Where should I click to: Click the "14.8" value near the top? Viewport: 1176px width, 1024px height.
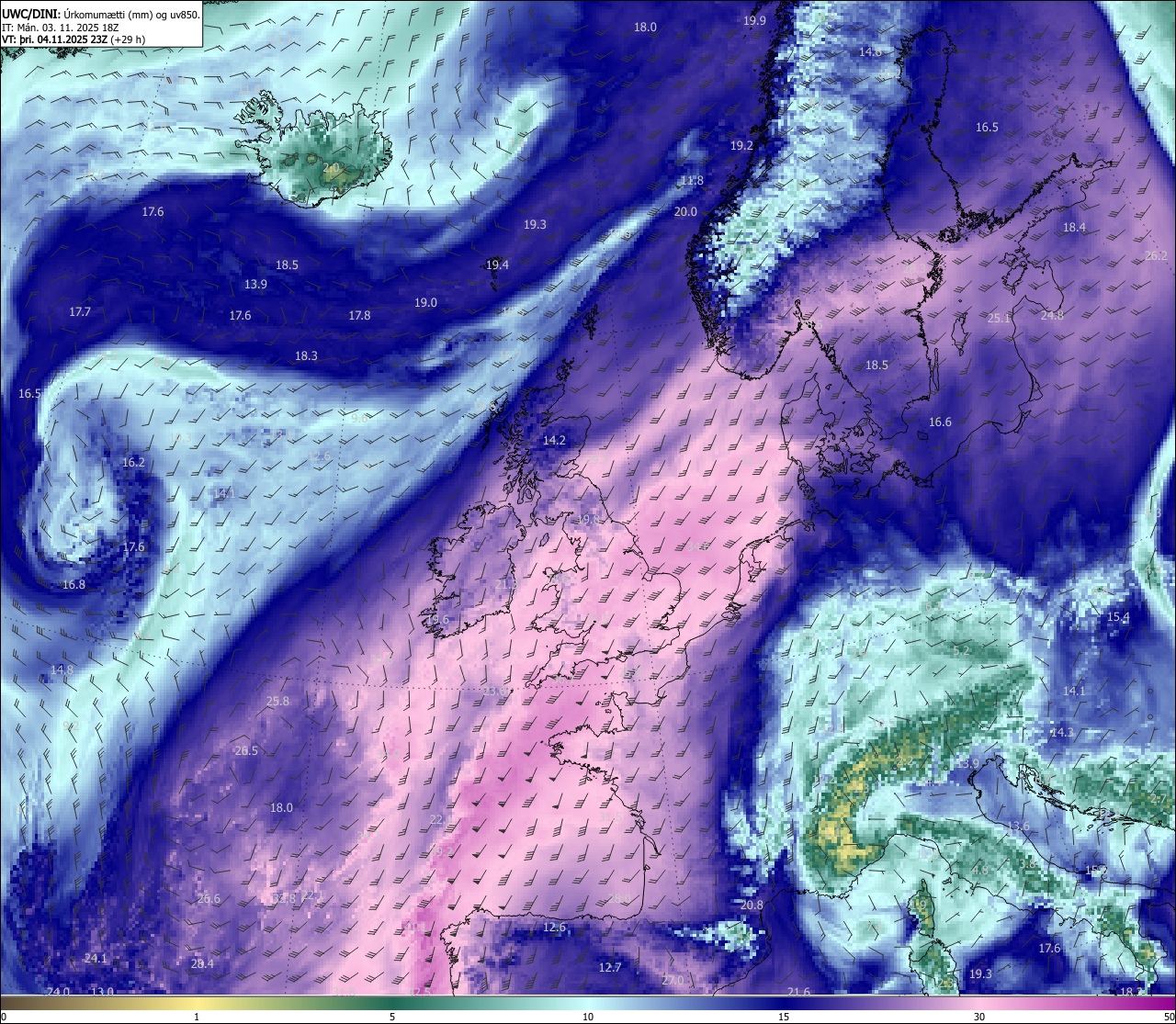[870, 52]
